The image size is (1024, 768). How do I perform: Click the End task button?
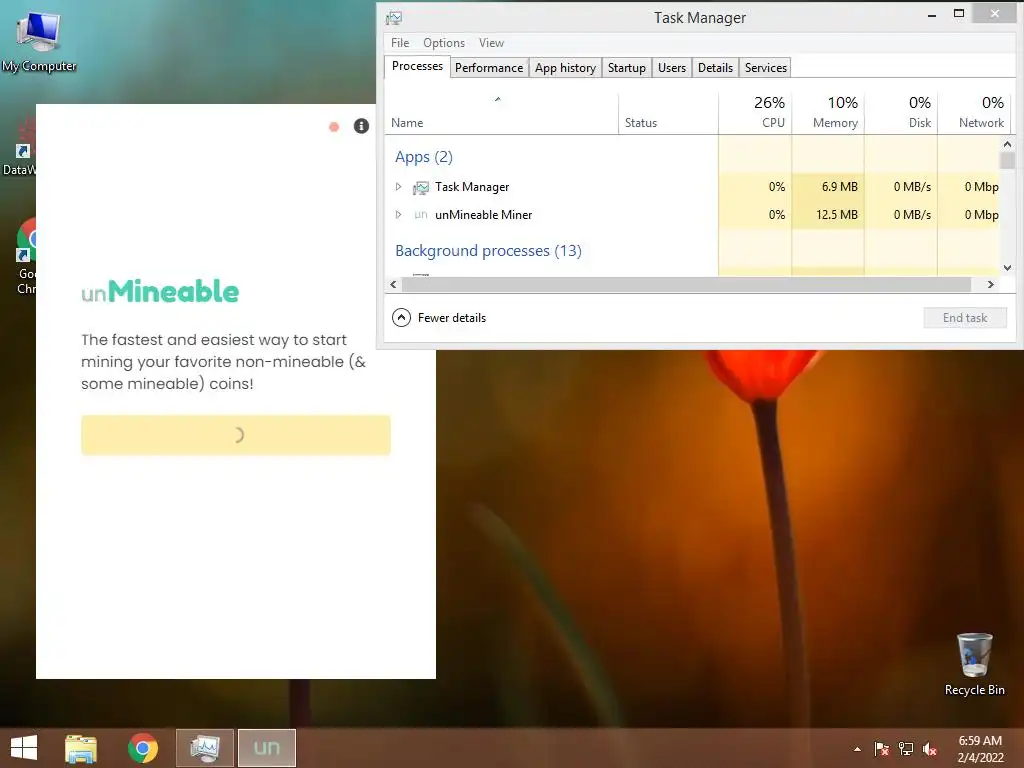pos(965,318)
